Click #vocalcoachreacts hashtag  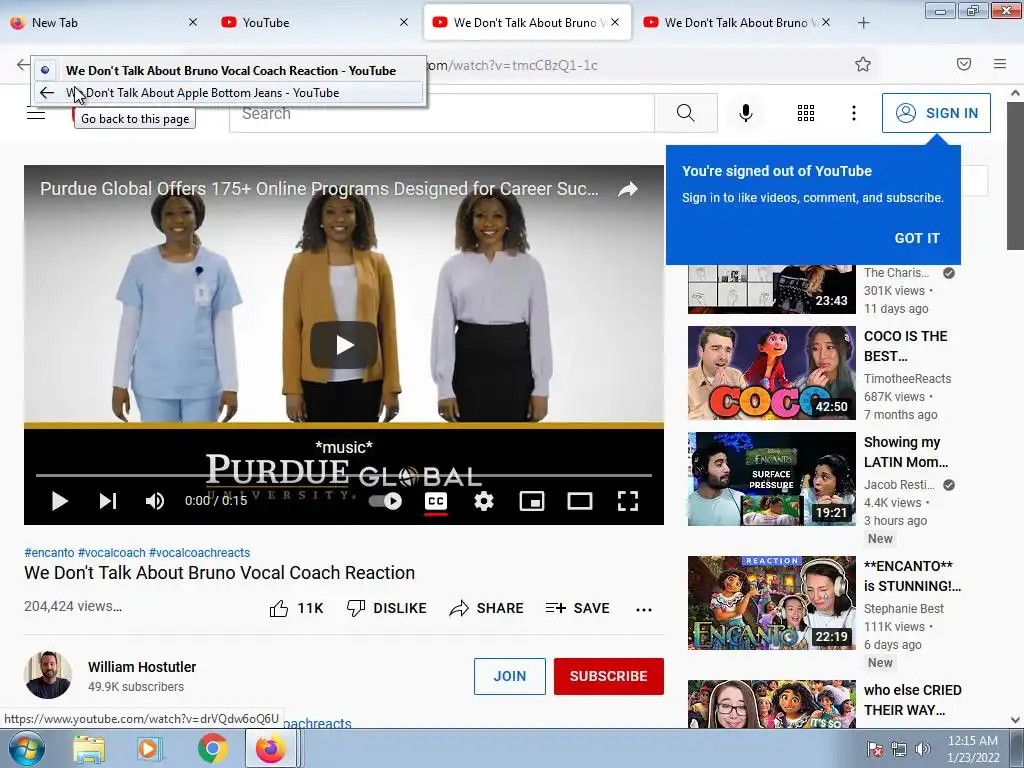click(199, 552)
